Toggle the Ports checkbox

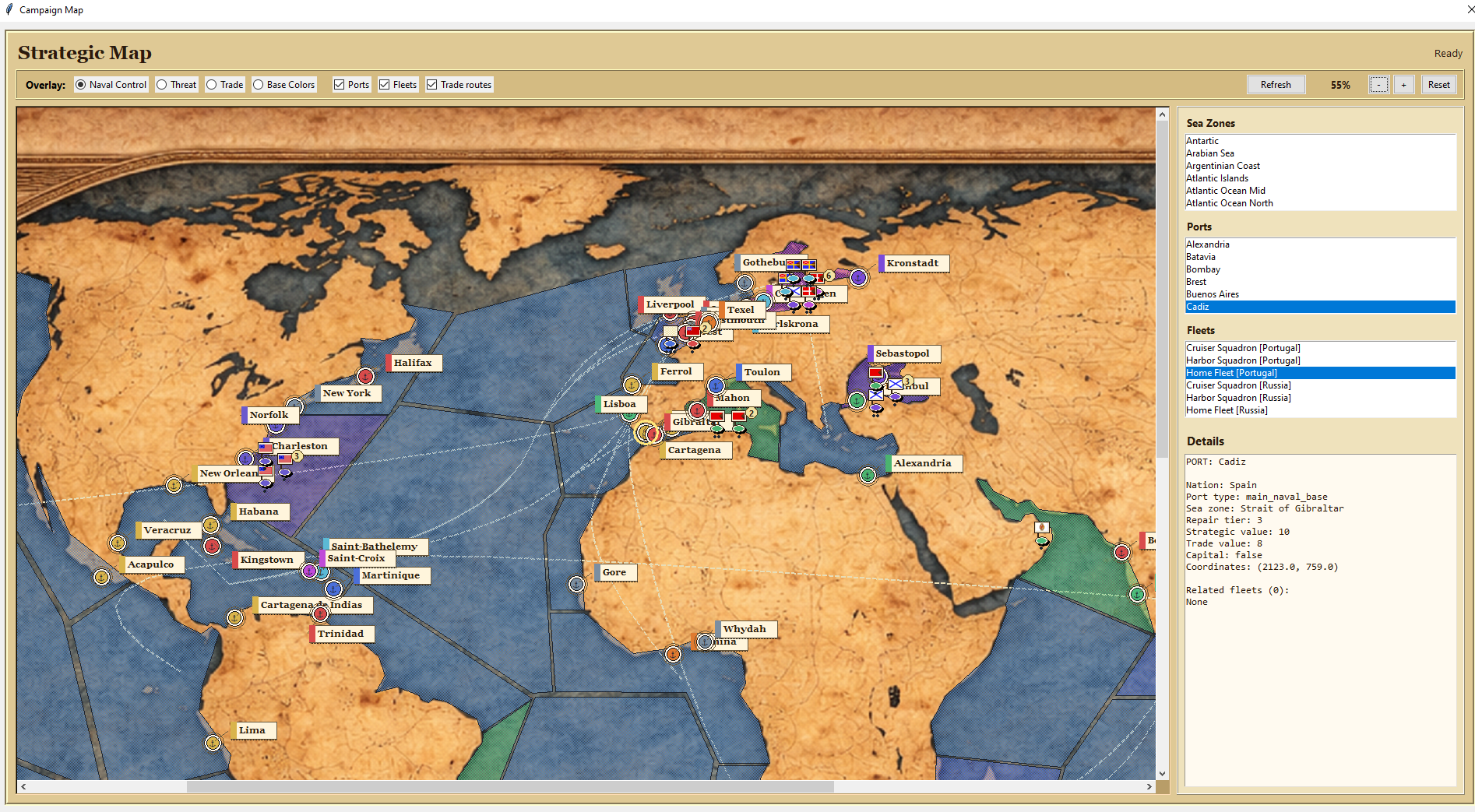(351, 85)
